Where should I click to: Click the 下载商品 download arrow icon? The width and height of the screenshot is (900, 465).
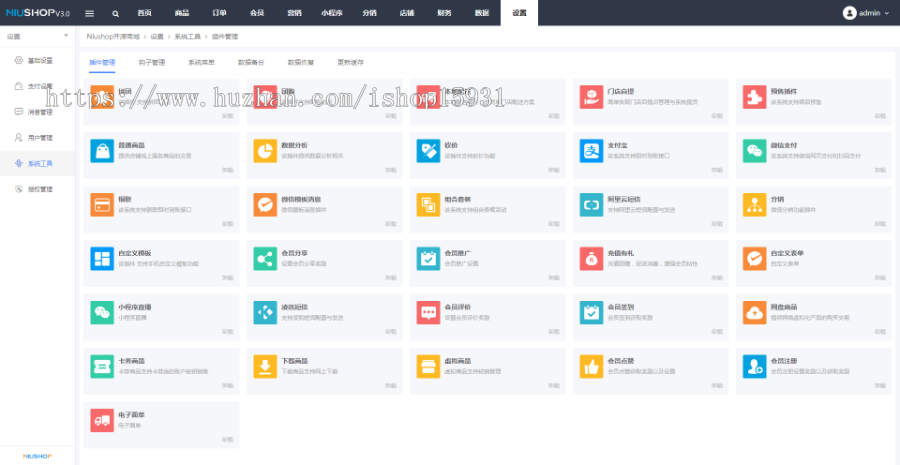pos(264,366)
